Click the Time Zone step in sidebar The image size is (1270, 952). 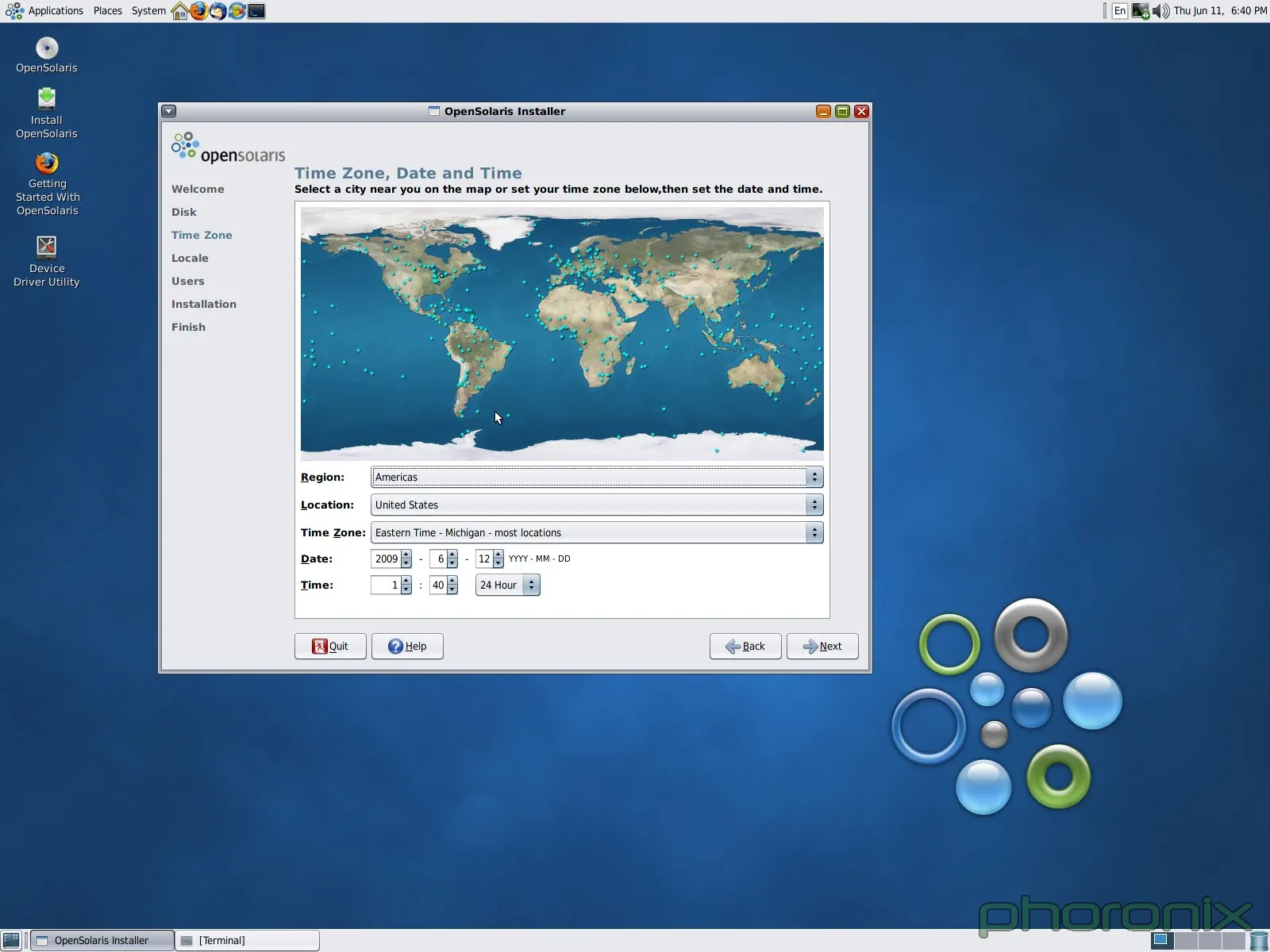click(202, 235)
